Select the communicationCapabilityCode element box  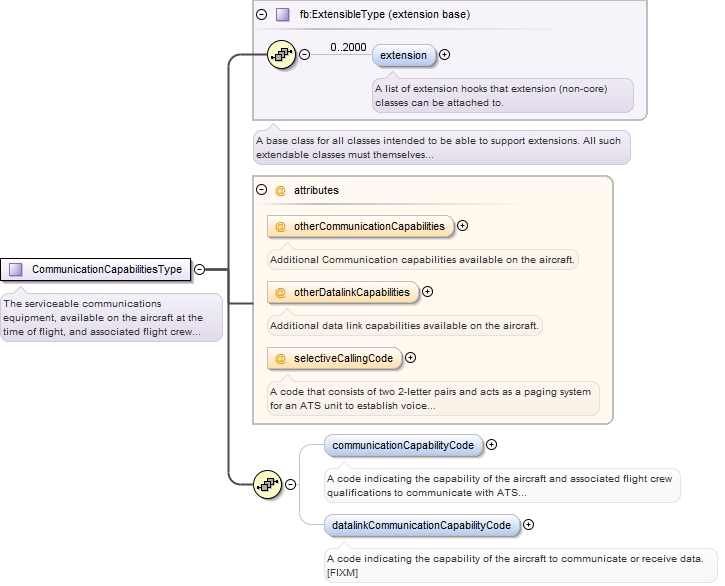point(404,445)
